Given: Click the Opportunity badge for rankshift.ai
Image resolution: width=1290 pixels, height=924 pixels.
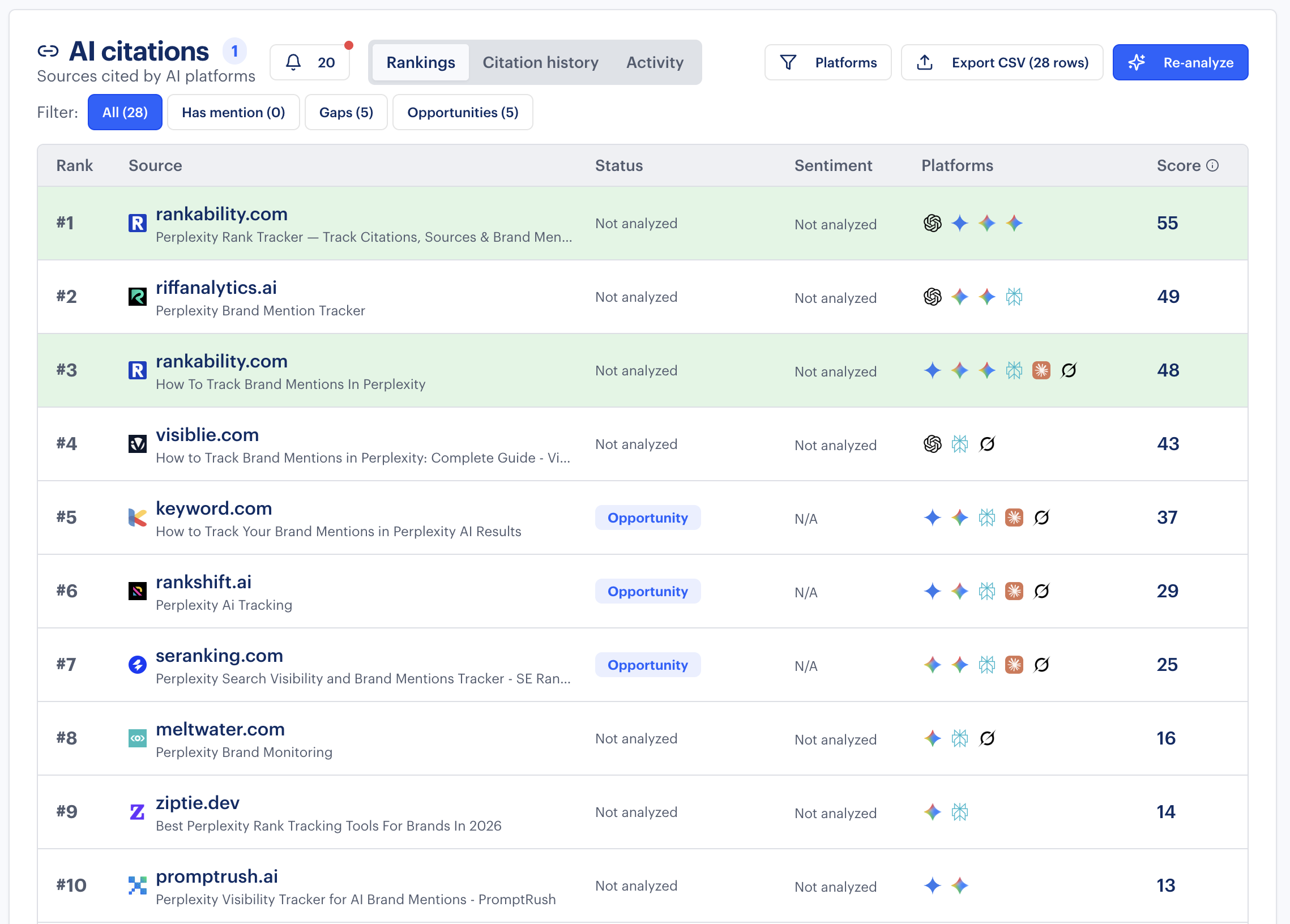Looking at the screenshot, I should tap(648, 591).
